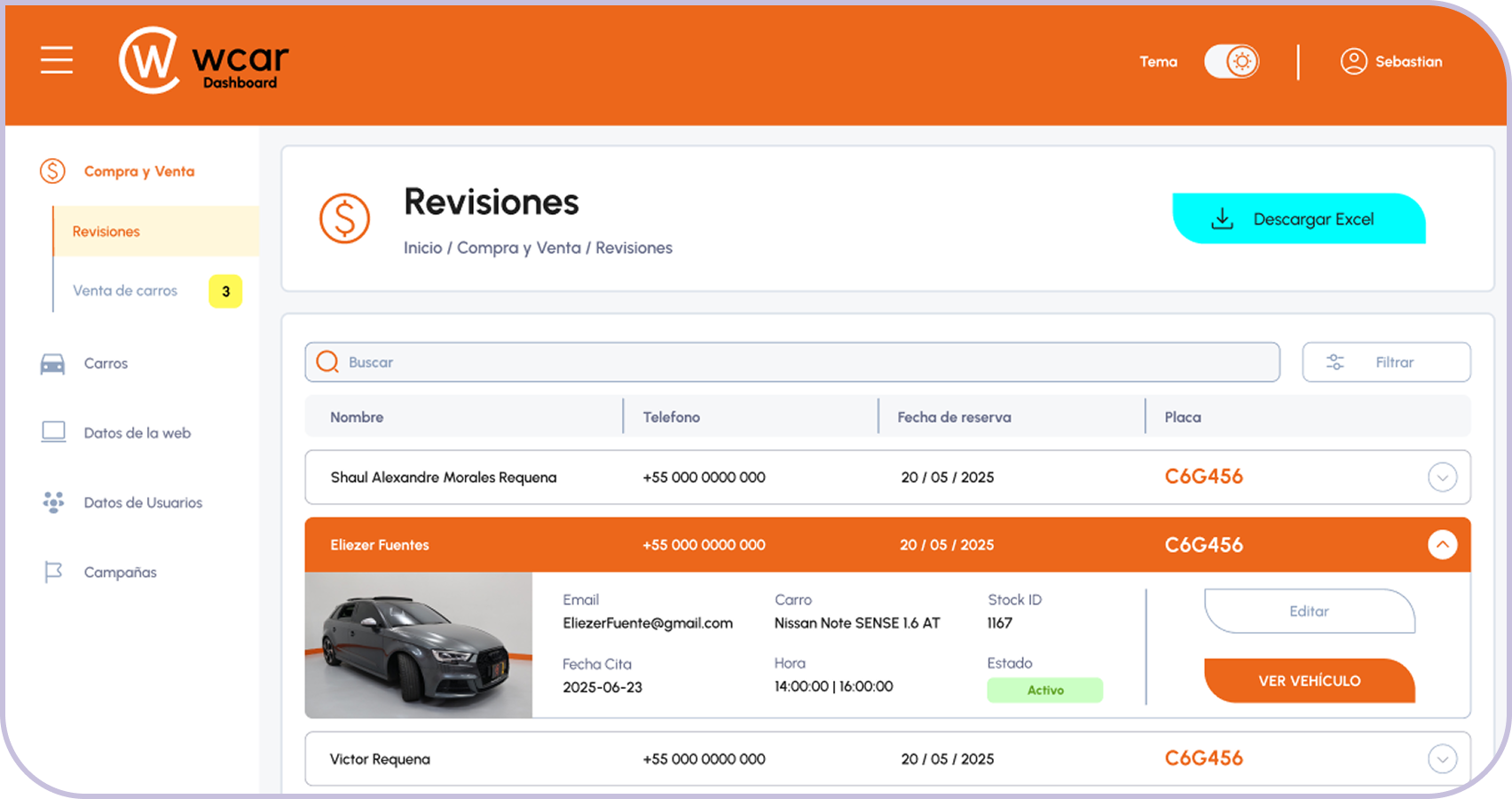Screen dimensions: 1512x799
Task: Click the gray car thumbnail image
Action: pos(418,645)
